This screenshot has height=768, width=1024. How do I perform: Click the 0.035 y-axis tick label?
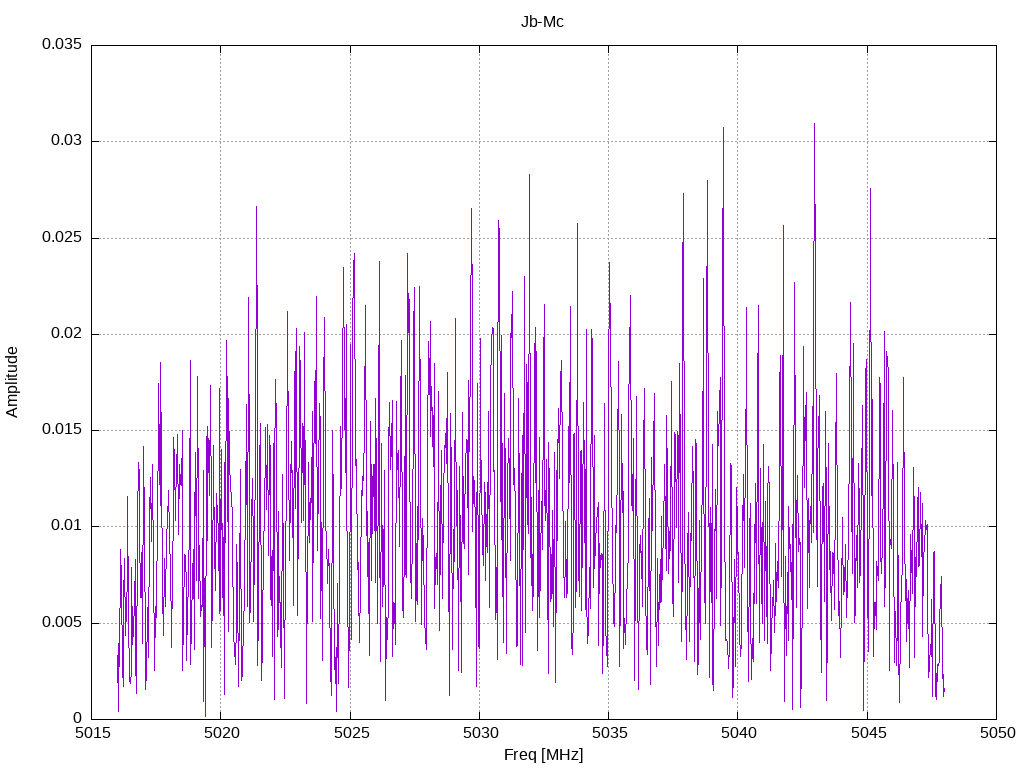[62, 44]
